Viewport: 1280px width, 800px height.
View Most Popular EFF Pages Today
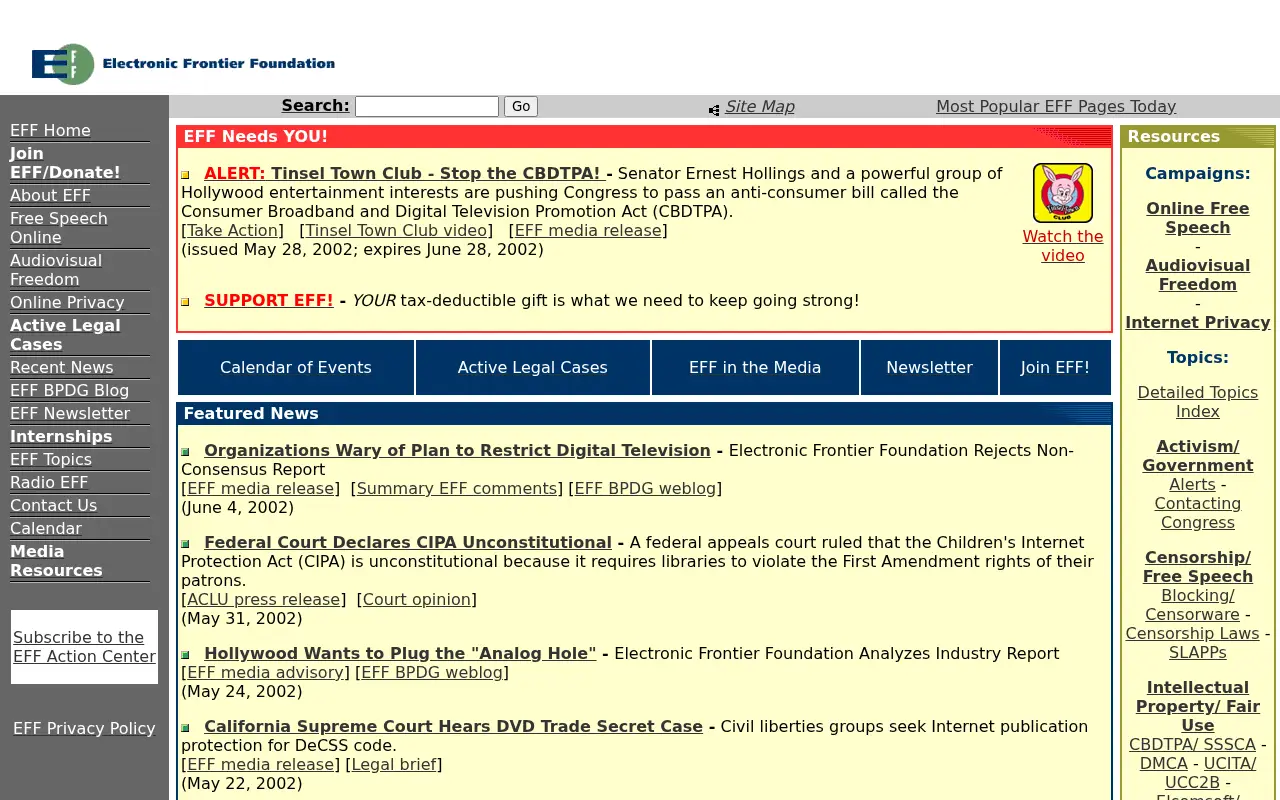pyautogui.click(x=1056, y=106)
